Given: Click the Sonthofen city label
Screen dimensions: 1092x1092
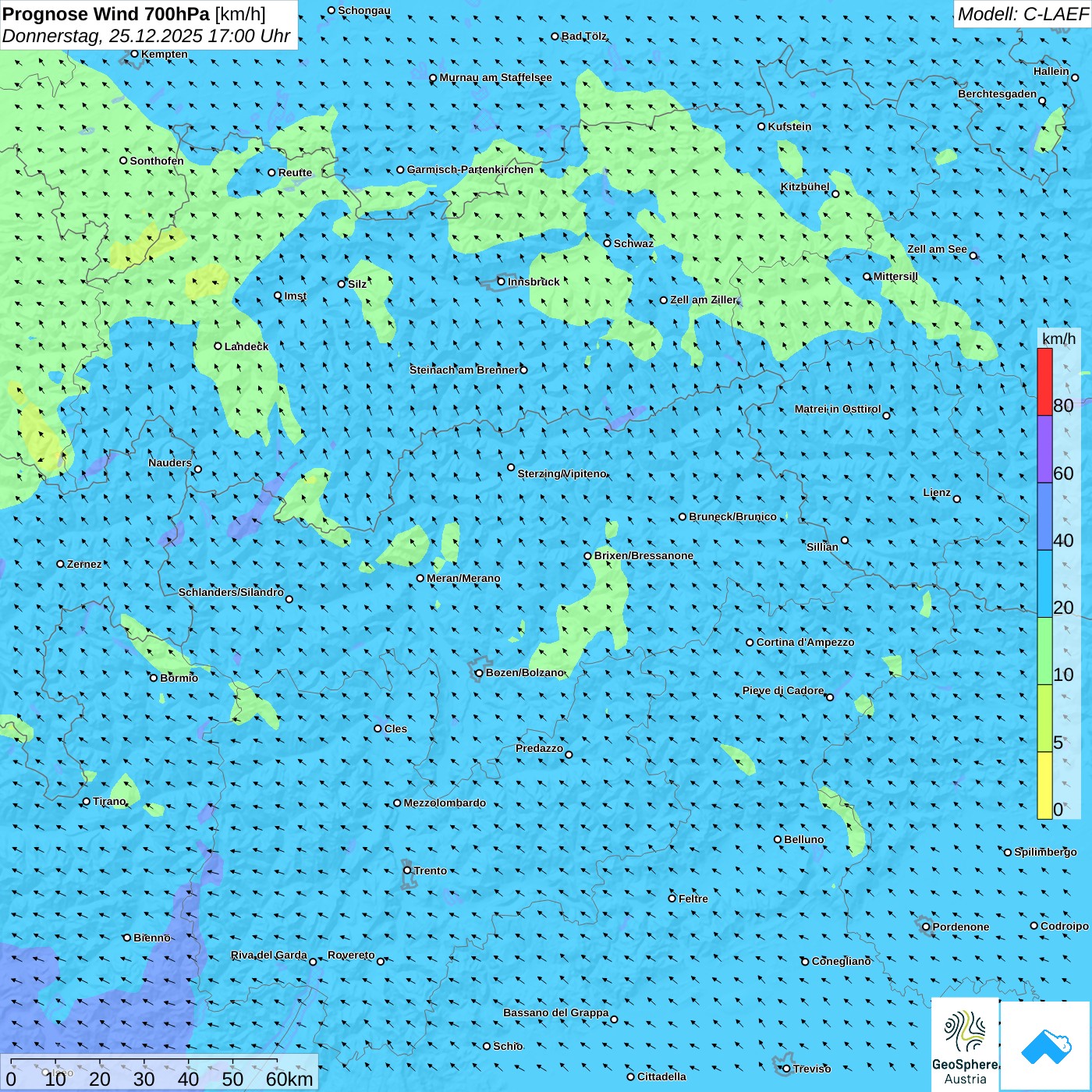Looking at the screenshot, I should 157,161.
